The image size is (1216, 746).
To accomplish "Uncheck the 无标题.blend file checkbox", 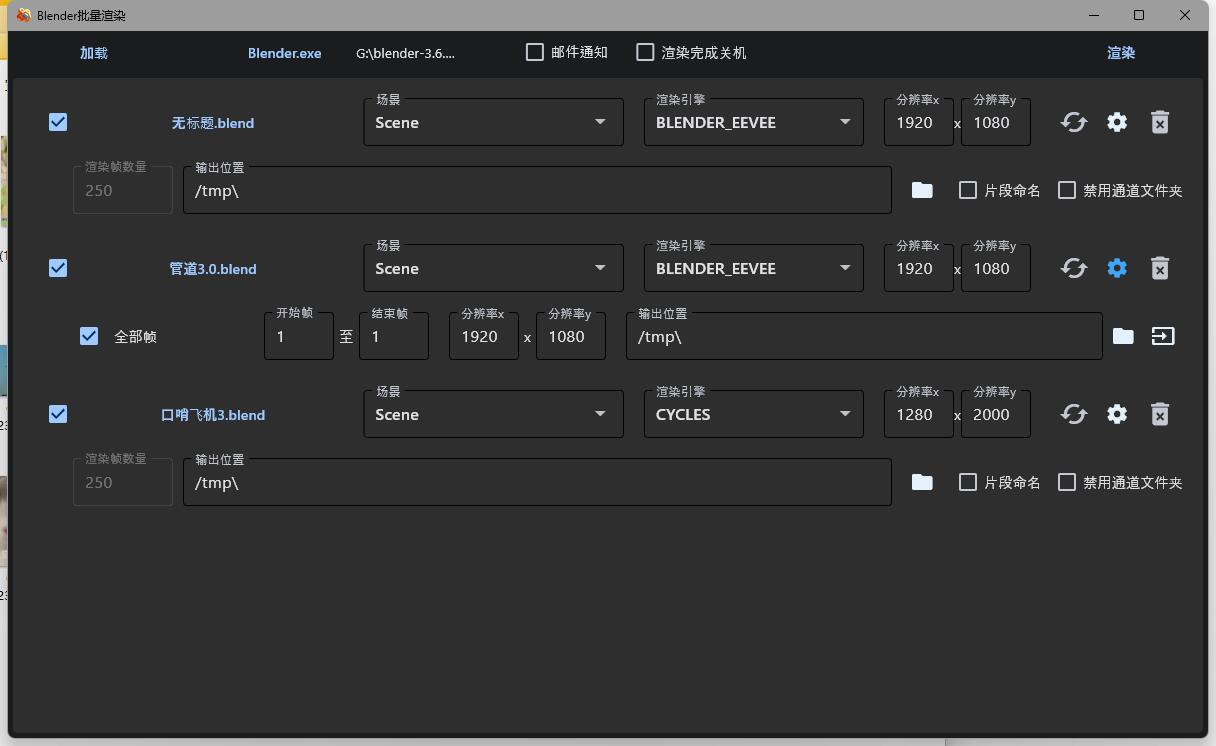I will click(58, 122).
